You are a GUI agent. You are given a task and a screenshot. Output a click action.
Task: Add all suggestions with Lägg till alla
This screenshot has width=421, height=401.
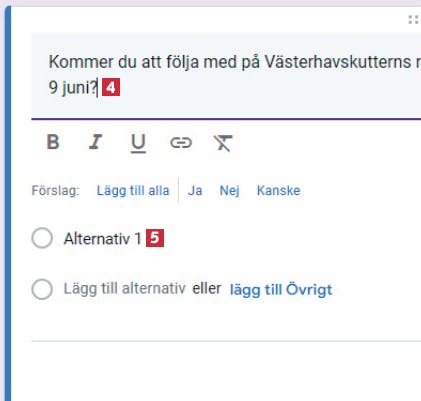(x=133, y=191)
